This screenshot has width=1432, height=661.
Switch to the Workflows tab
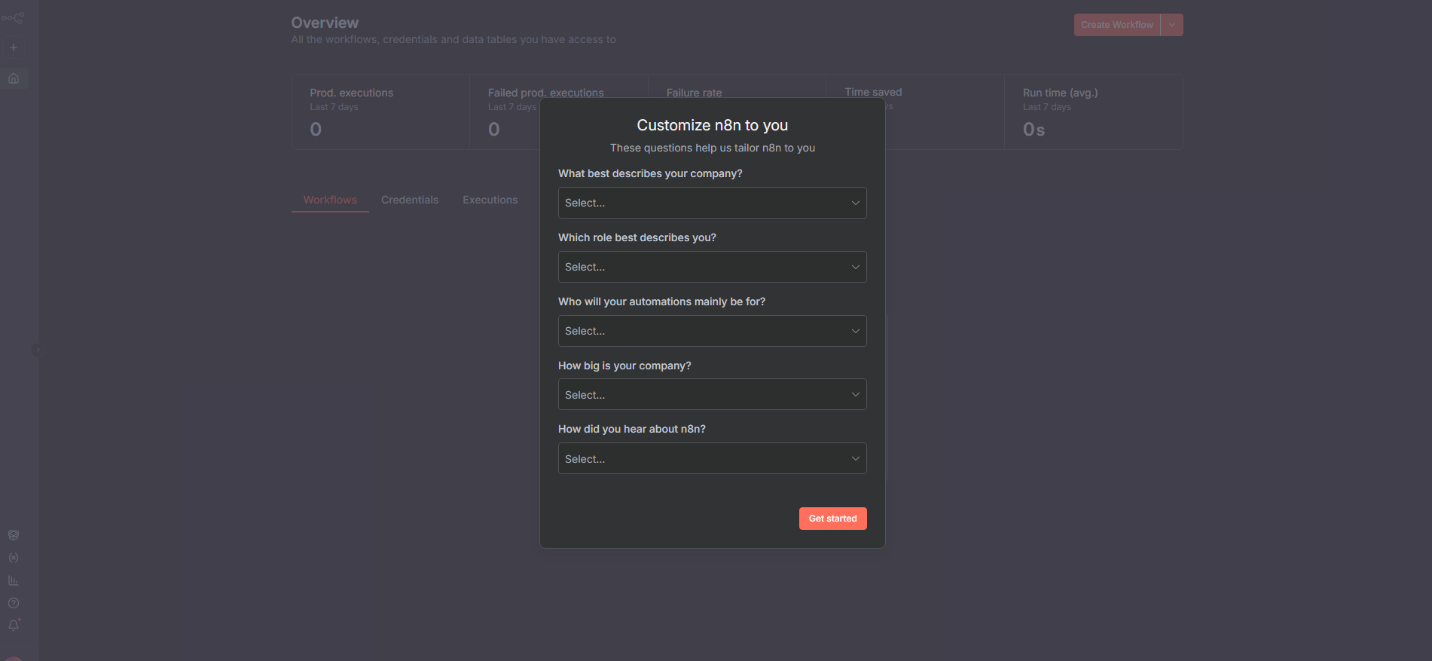(330, 200)
